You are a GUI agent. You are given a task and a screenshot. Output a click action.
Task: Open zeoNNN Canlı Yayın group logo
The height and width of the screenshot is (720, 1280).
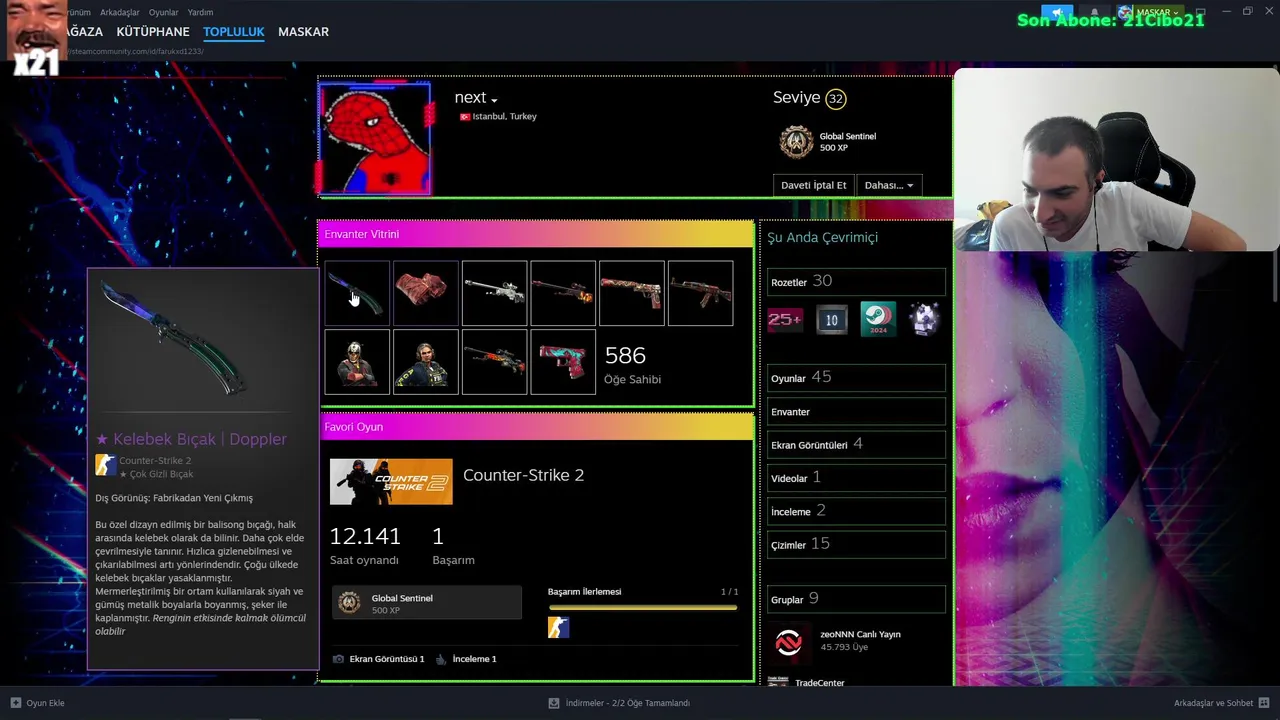click(x=789, y=641)
